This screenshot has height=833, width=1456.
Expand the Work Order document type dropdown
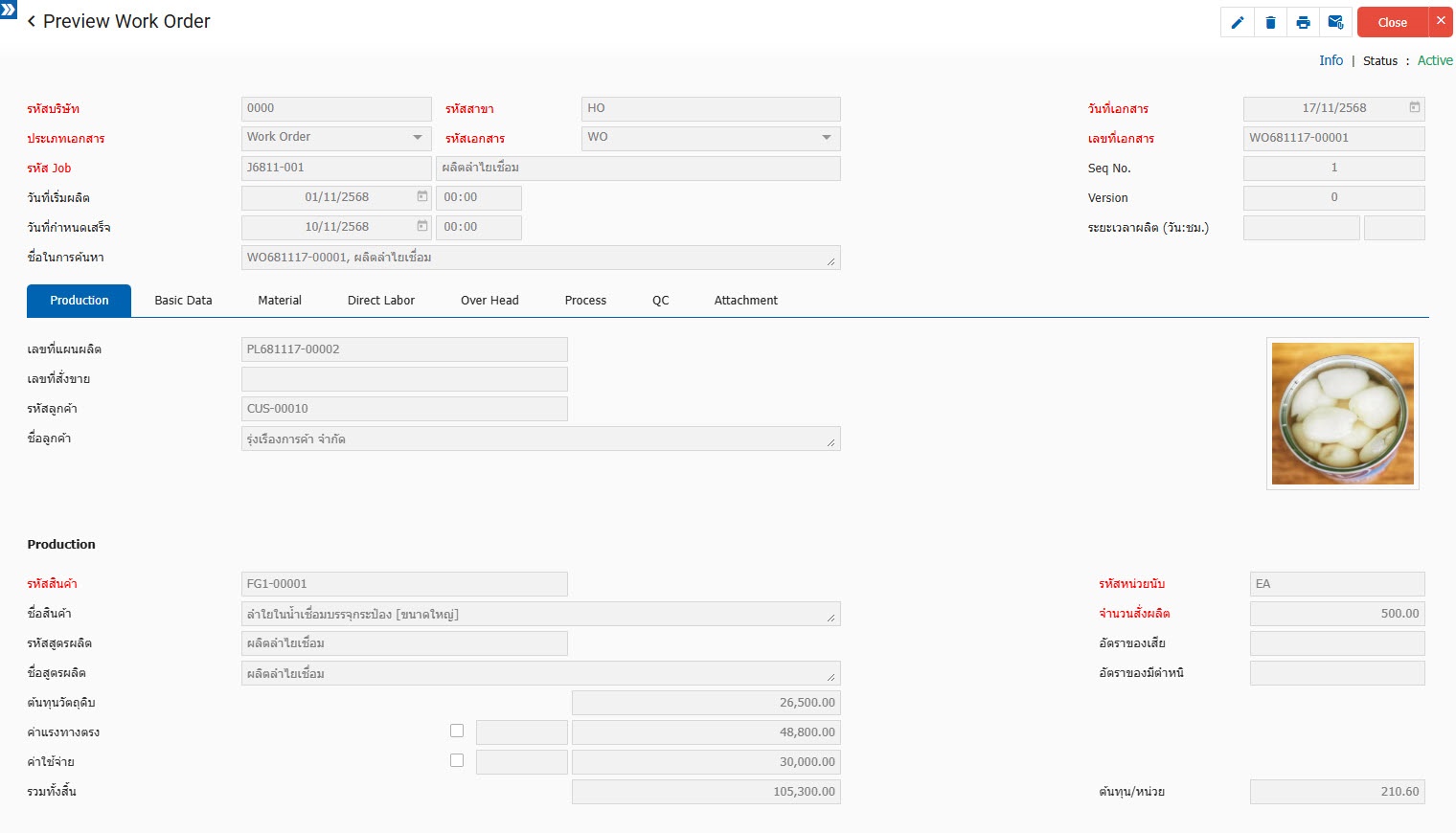click(418, 137)
